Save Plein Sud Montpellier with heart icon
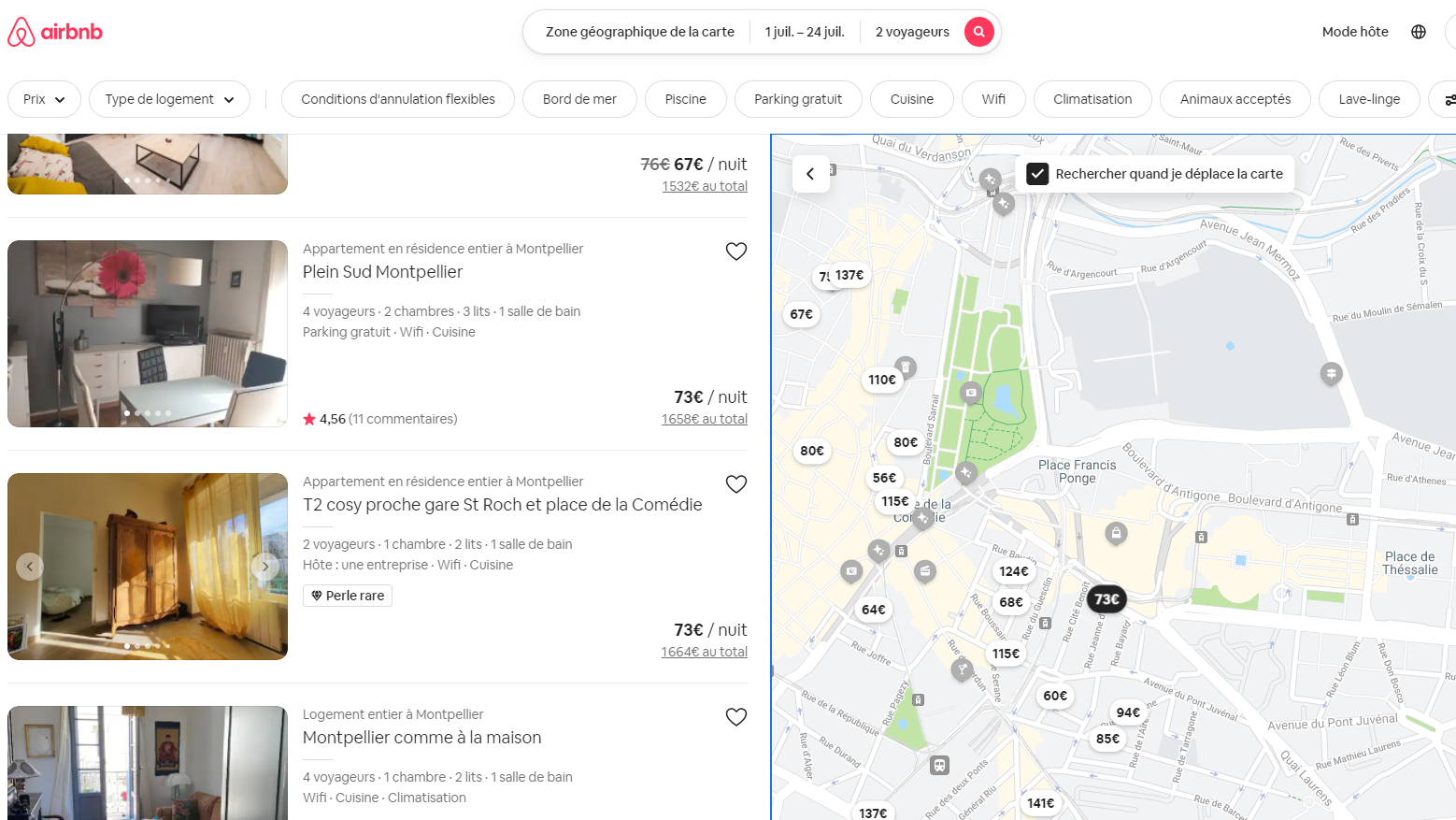 tap(735, 252)
